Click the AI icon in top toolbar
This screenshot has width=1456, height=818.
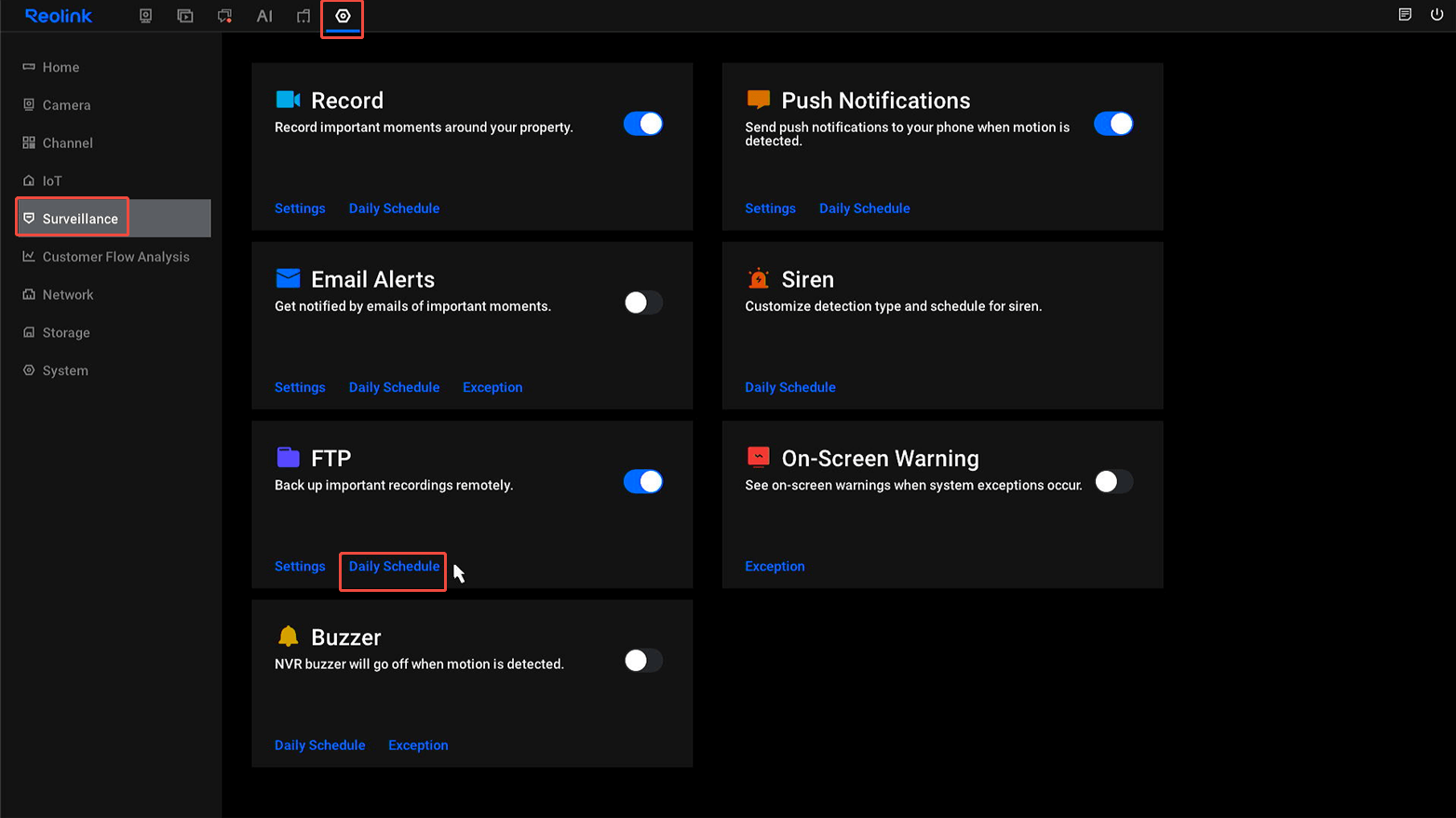pyautogui.click(x=264, y=16)
